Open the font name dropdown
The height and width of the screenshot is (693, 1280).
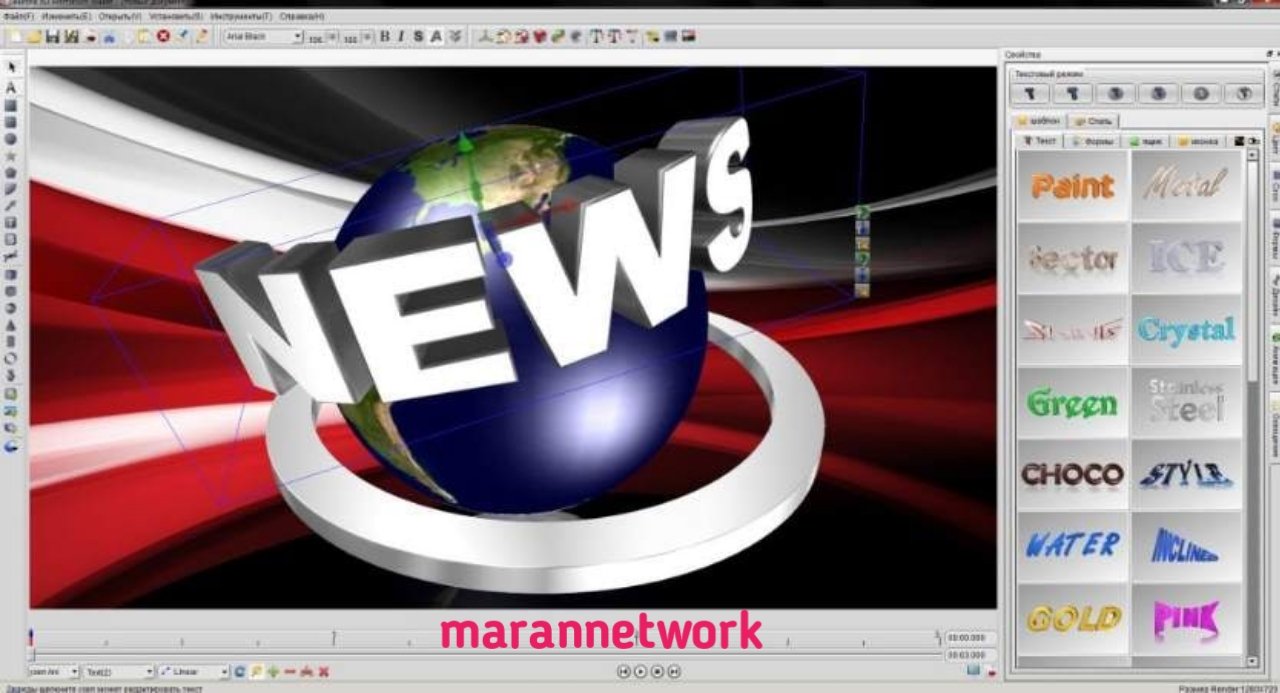pyautogui.click(x=263, y=36)
